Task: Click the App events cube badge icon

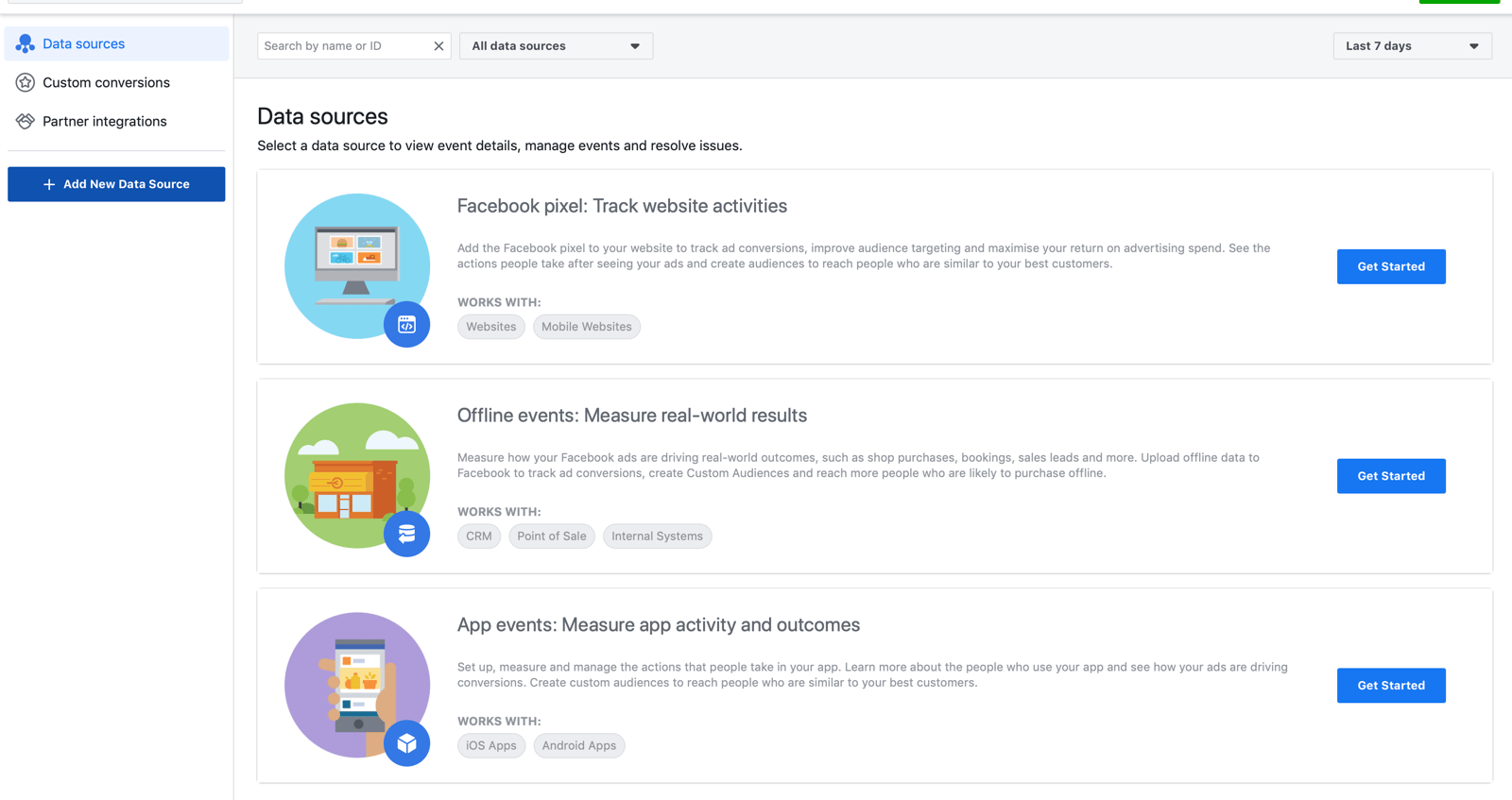Action: [407, 743]
